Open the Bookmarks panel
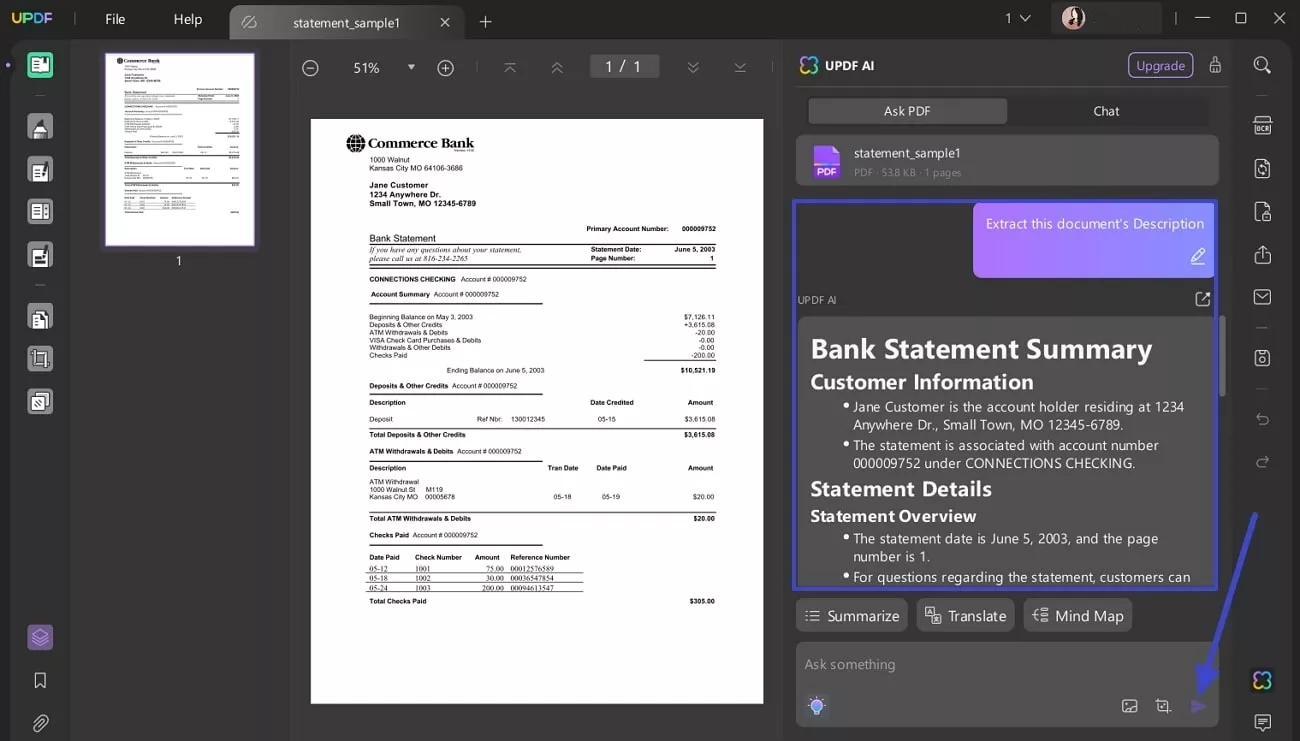 (40, 680)
